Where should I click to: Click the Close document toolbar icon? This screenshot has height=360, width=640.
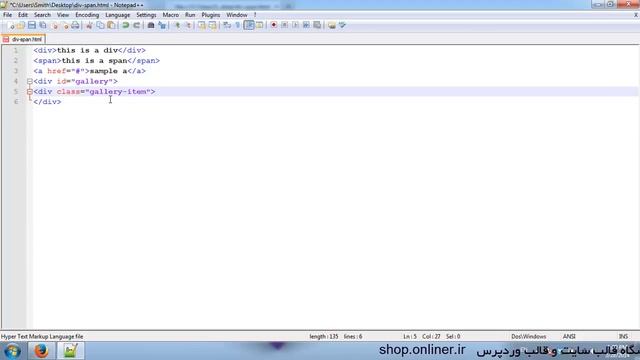(54, 25)
